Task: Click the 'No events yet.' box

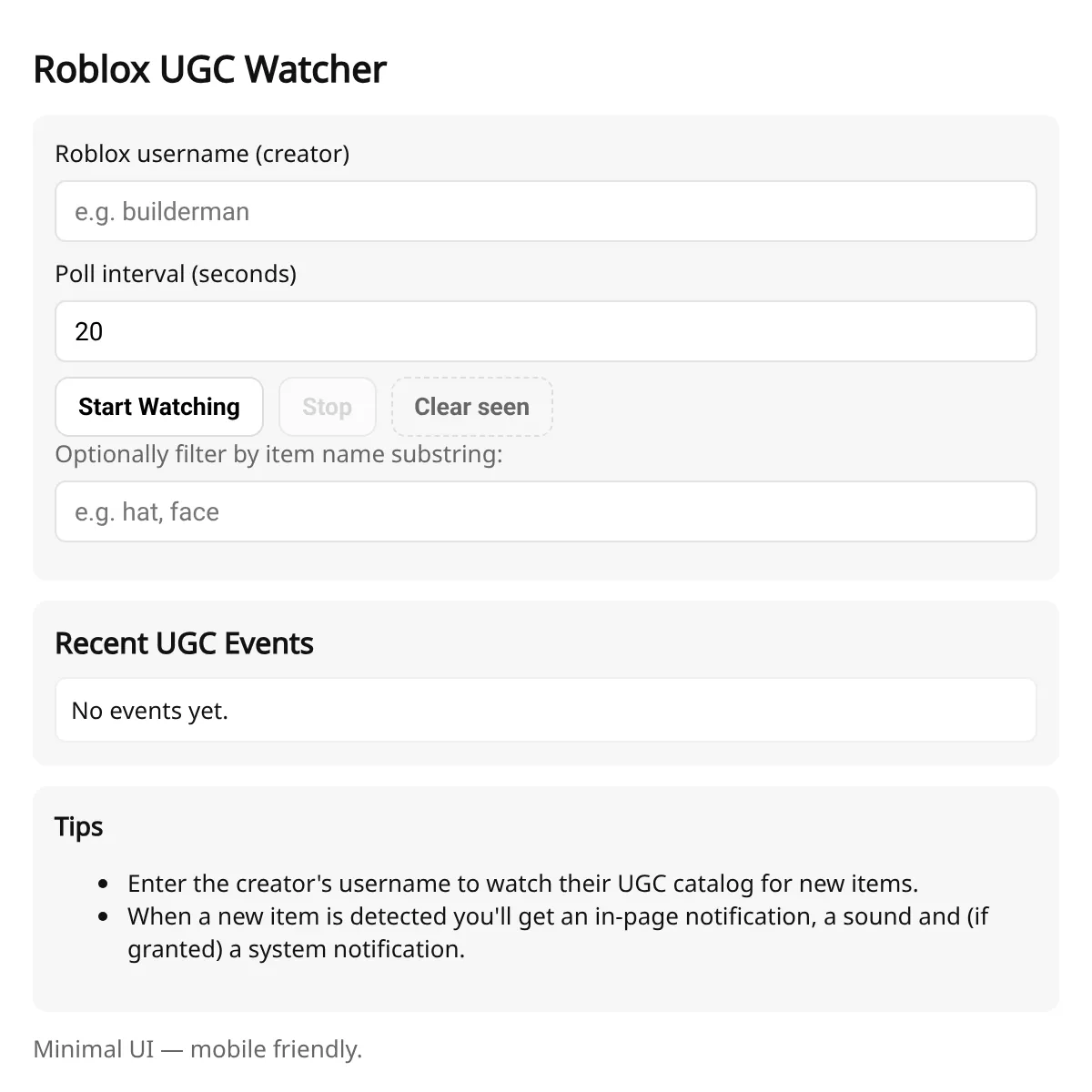Action: tap(545, 710)
